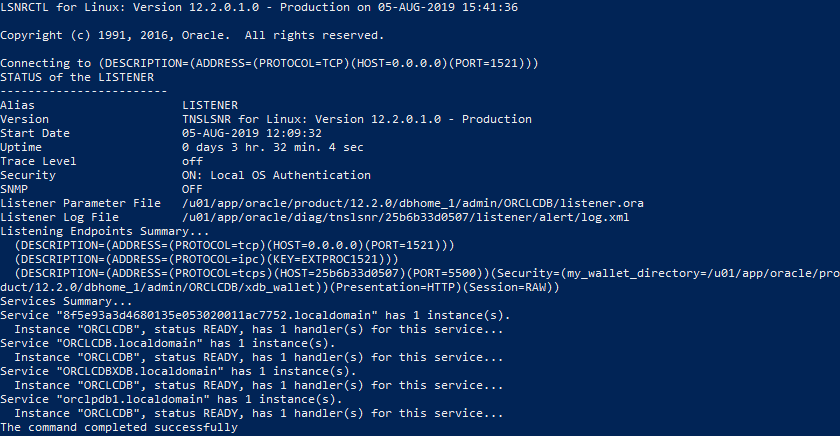Click the Start Date value
The image size is (840, 436).
pyautogui.click(x=252, y=132)
